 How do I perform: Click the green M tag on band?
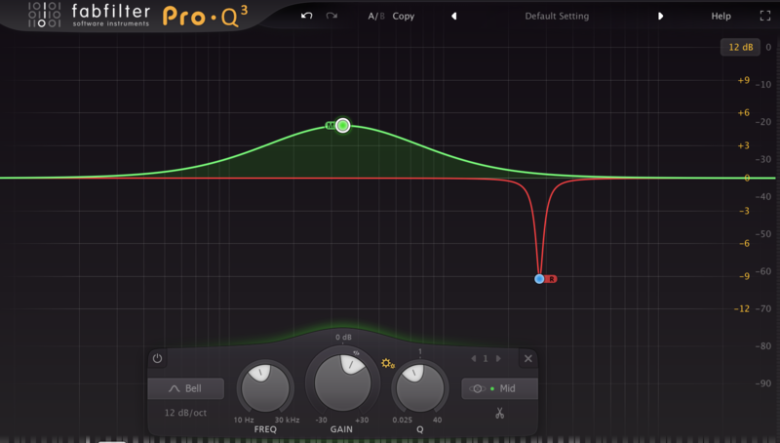click(330, 125)
